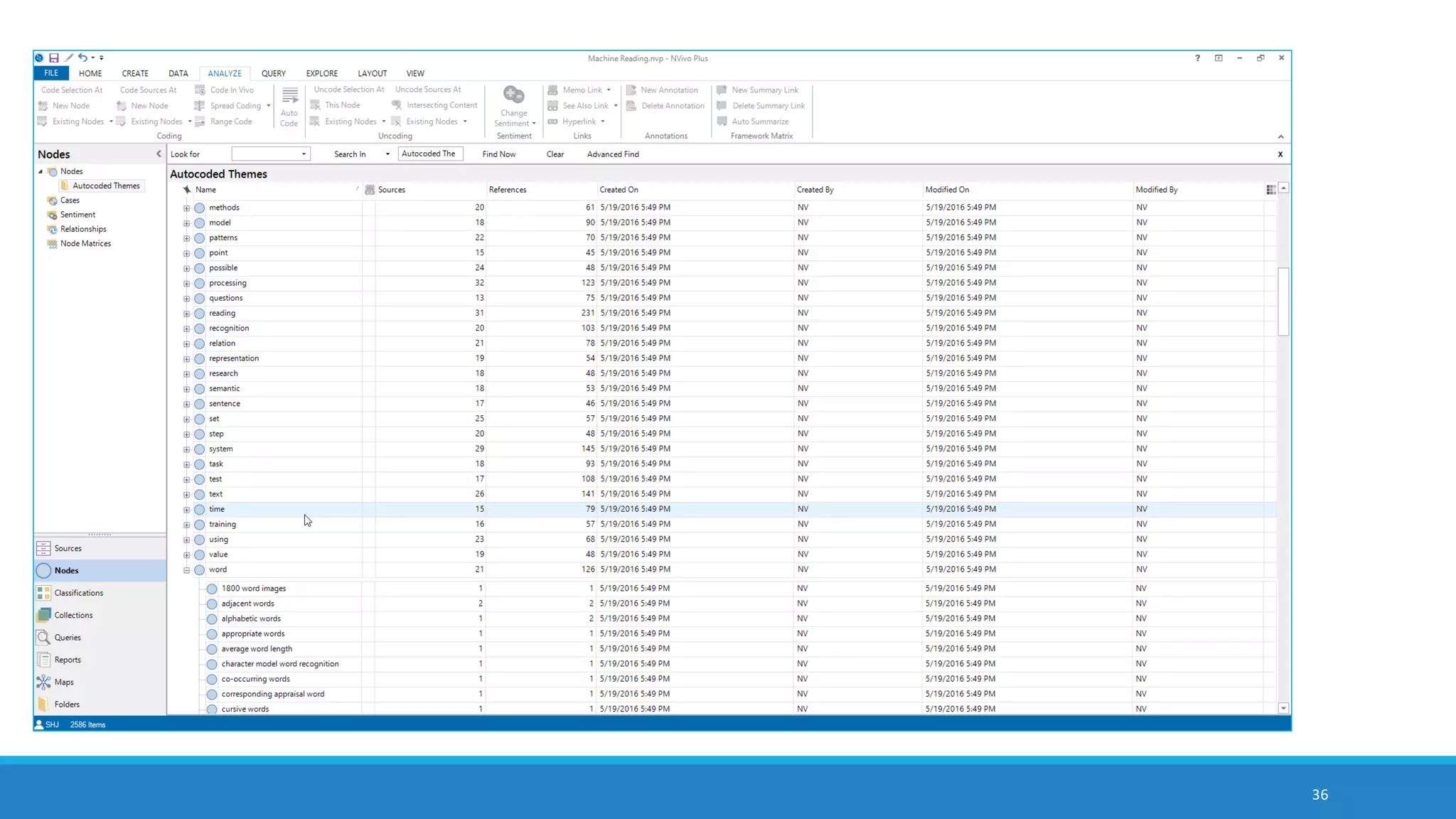This screenshot has width=1456, height=819.
Task: Open the Look for dropdown
Action: tap(304, 154)
